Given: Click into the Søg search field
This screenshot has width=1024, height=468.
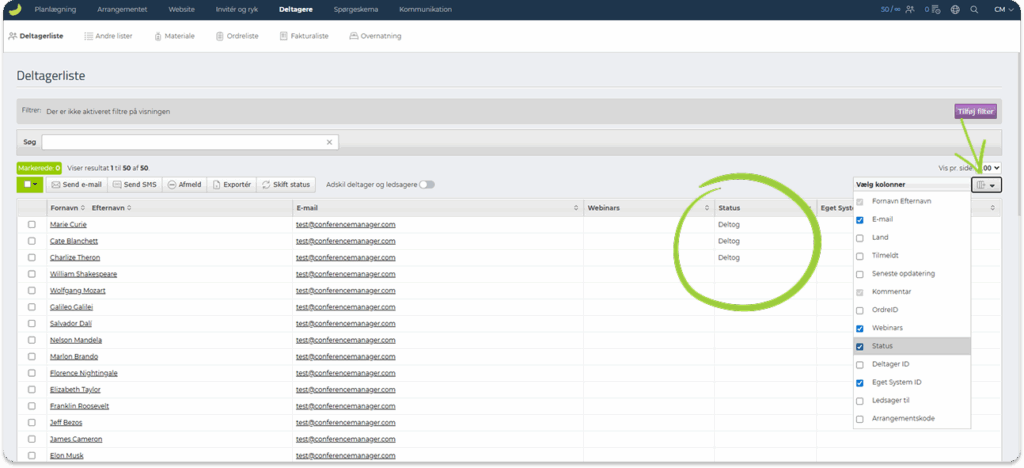Looking at the screenshot, I should (185, 142).
